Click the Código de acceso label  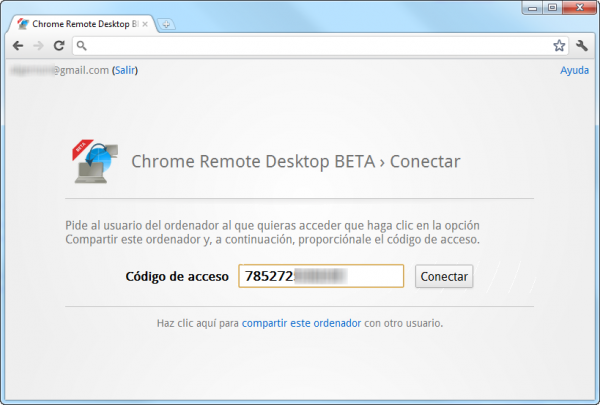[177, 276]
